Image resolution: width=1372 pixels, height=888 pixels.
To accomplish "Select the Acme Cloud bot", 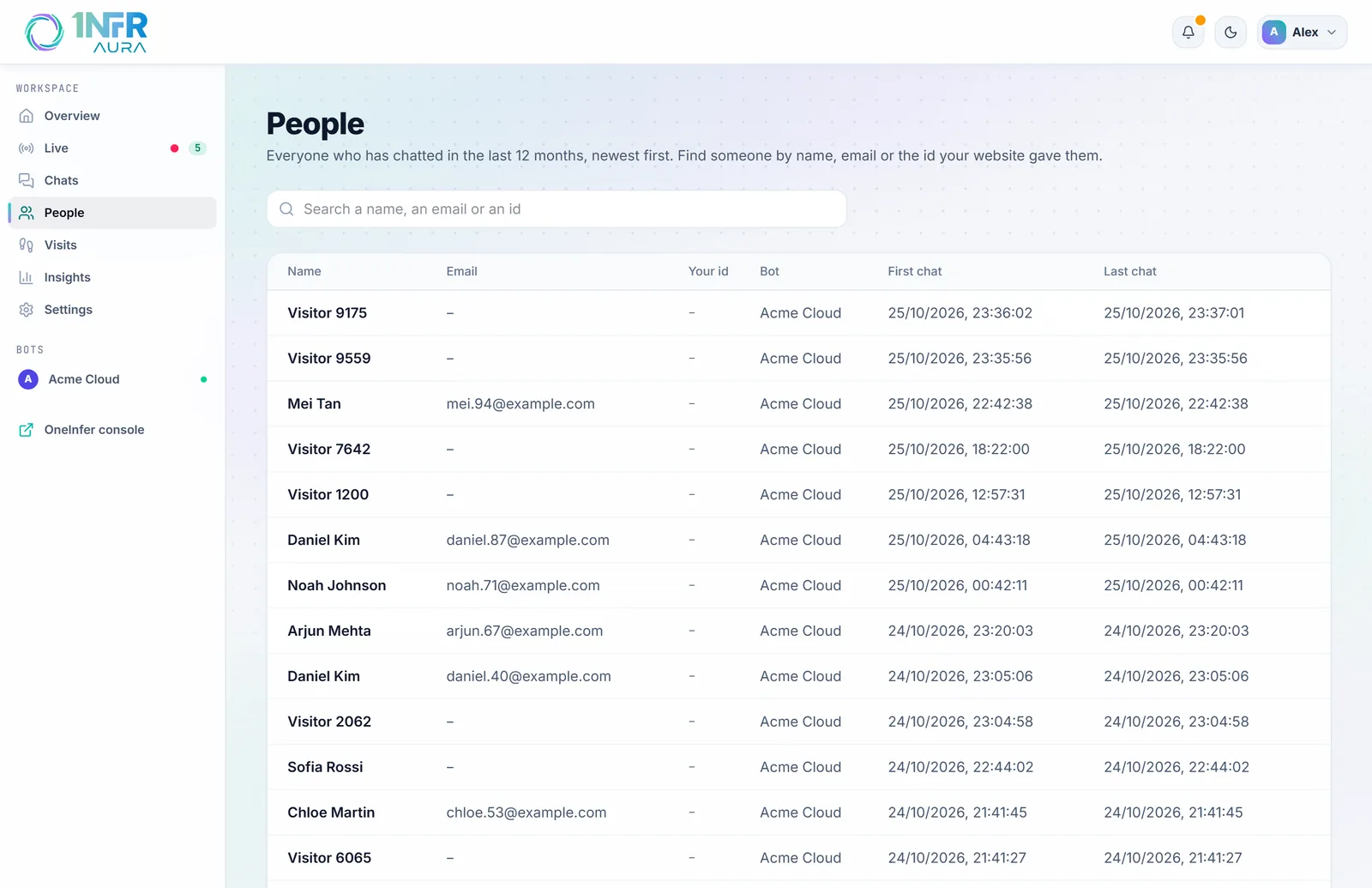I will pyautogui.click(x=112, y=379).
